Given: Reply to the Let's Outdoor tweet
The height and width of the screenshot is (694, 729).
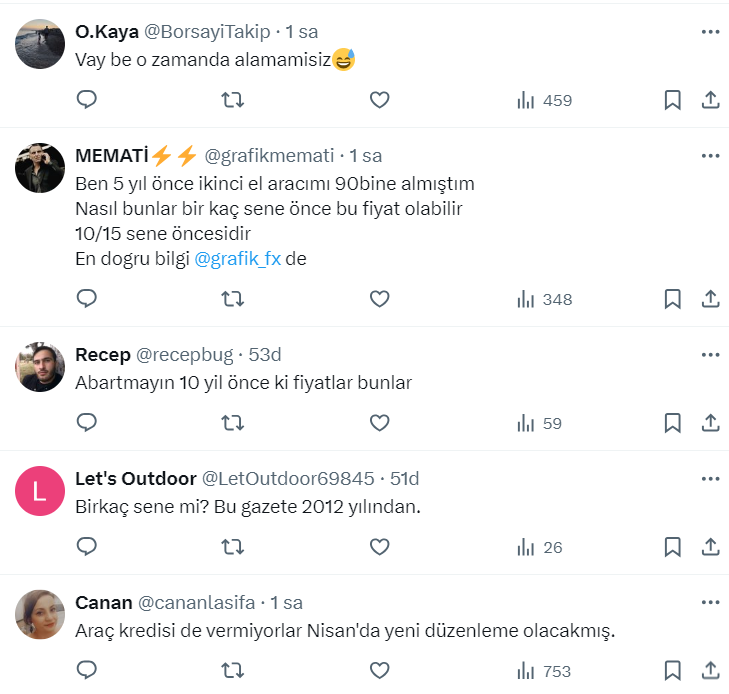Looking at the screenshot, I should 87,547.
